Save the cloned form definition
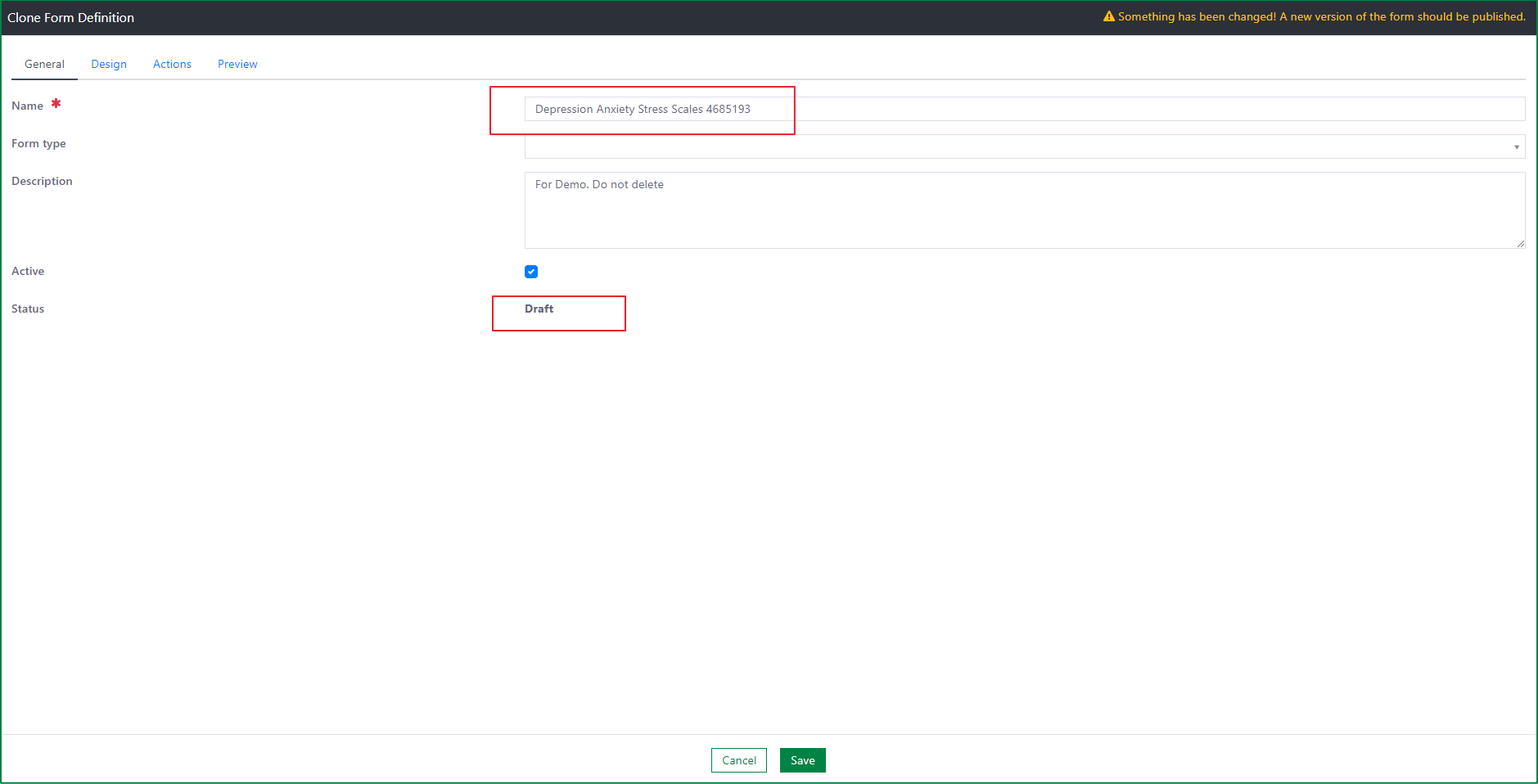Screen dimensions: 1538x784 tap(803, 760)
